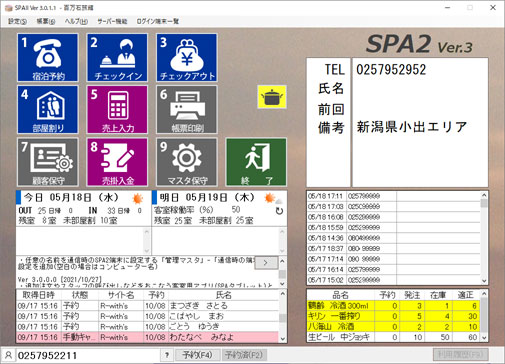Click the サイト名 column header
The height and width of the screenshot is (364, 505).
(x=121, y=295)
